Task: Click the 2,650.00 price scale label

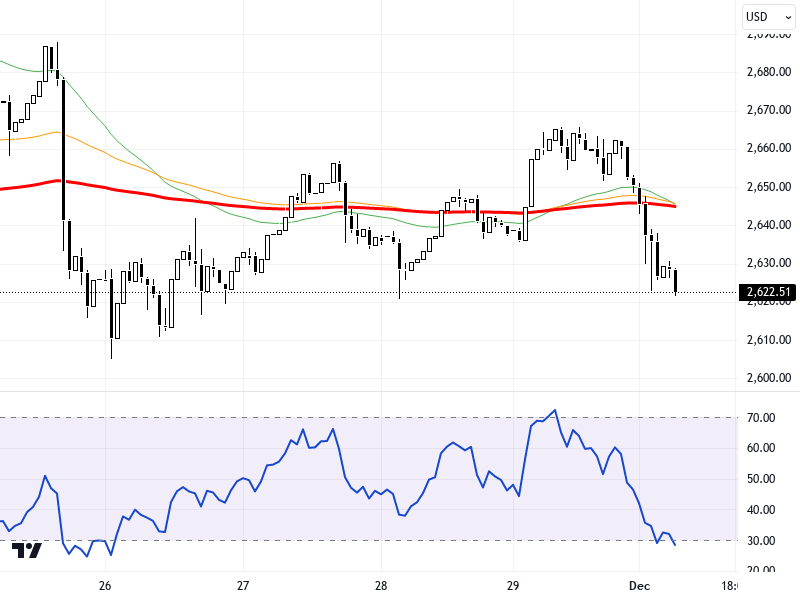Action: 768,187
